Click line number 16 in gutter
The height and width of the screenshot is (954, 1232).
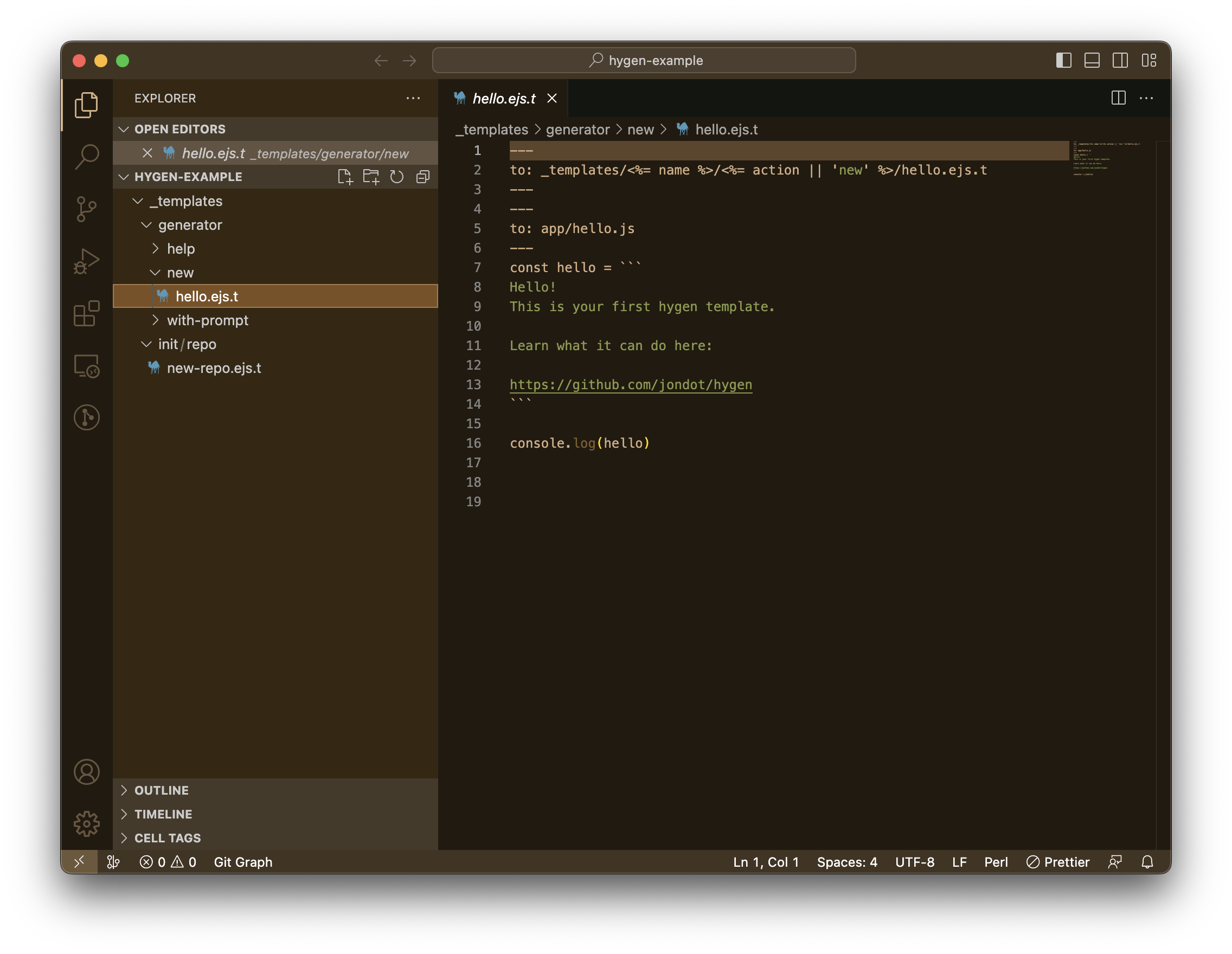point(473,443)
